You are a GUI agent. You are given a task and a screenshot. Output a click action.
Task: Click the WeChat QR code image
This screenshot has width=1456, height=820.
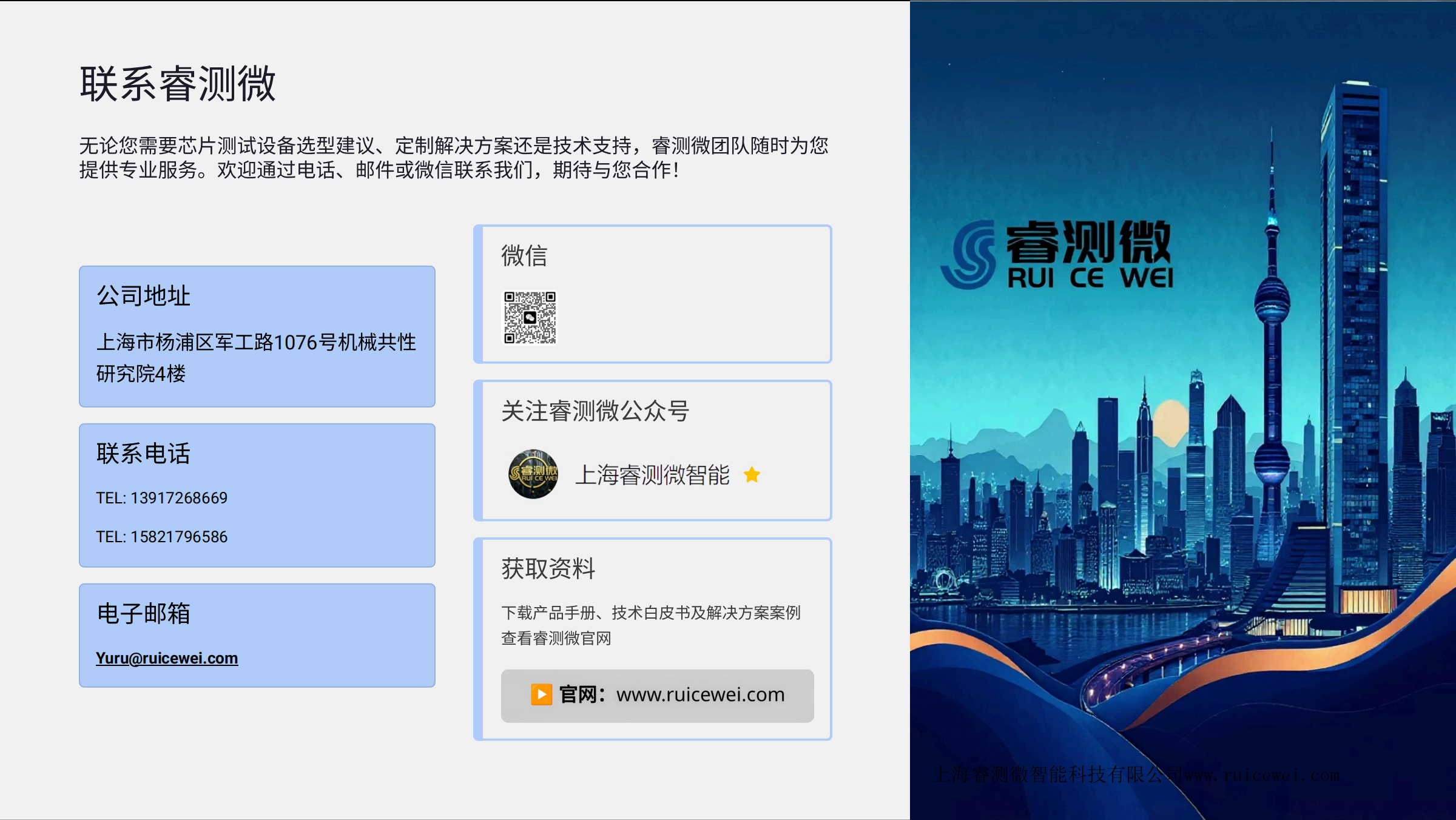530,318
